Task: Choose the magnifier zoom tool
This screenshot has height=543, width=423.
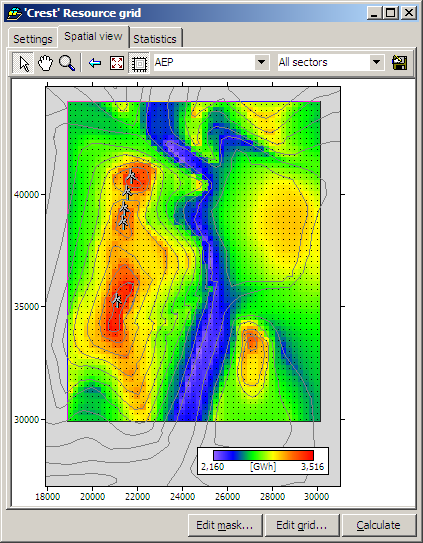Action: pos(67,63)
